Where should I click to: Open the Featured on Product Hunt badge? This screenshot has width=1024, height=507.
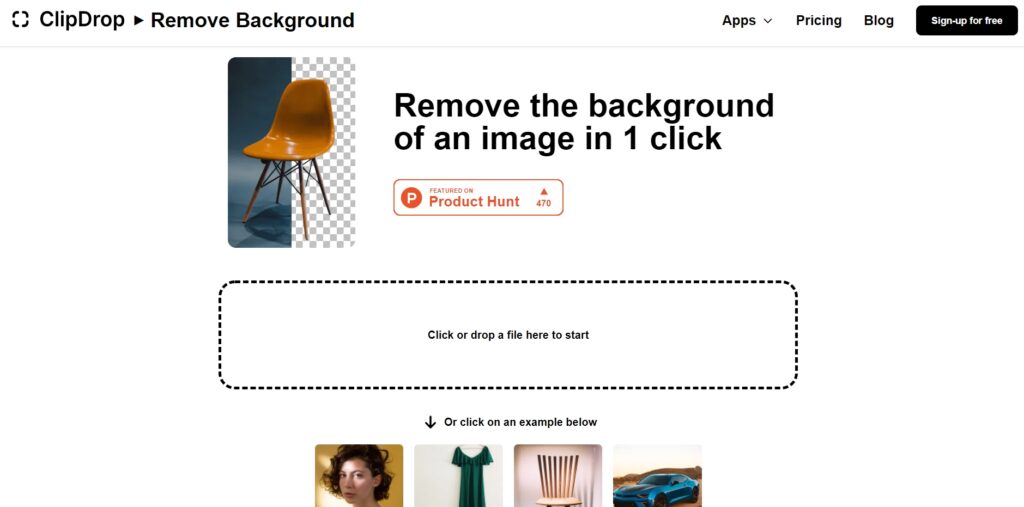[x=478, y=197]
